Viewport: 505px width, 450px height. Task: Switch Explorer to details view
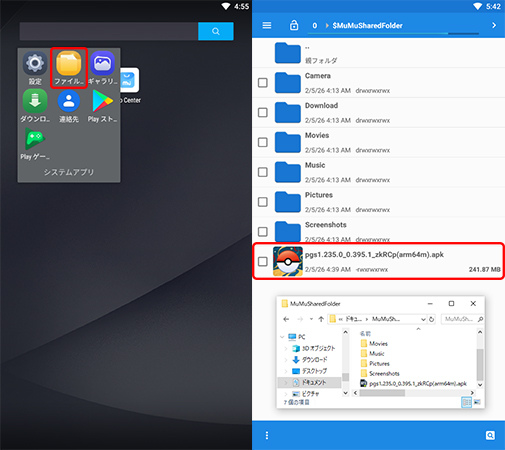tap(466, 403)
